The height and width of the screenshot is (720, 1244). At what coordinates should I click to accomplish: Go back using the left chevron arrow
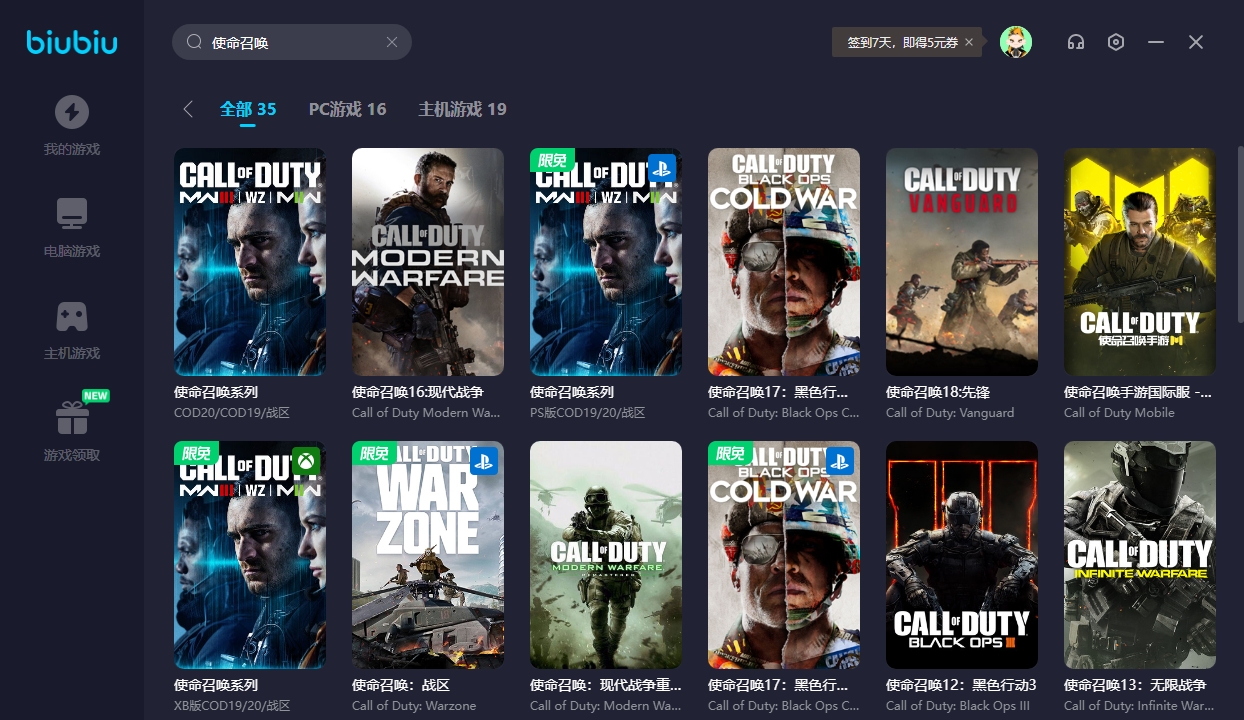188,109
